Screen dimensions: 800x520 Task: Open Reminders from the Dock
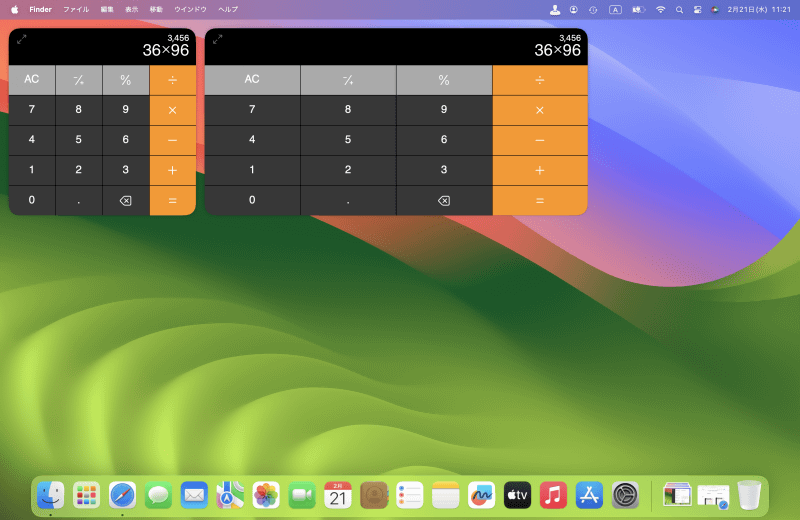pyautogui.click(x=410, y=495)
